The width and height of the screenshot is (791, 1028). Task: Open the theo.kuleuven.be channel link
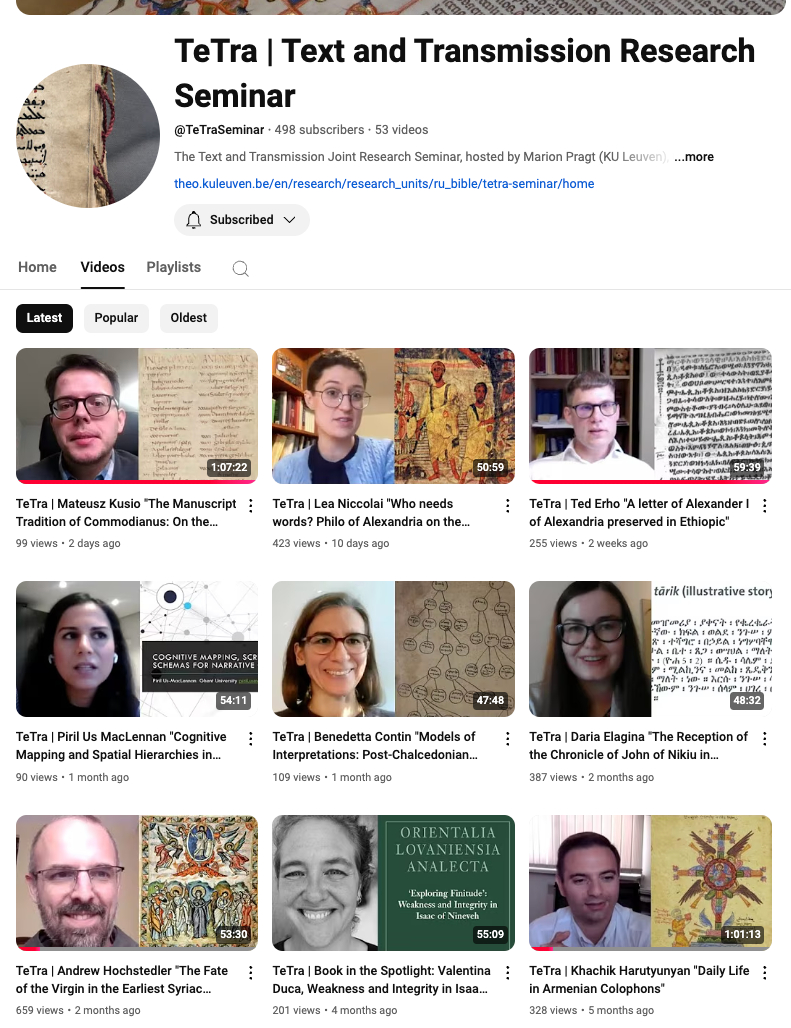384,184
